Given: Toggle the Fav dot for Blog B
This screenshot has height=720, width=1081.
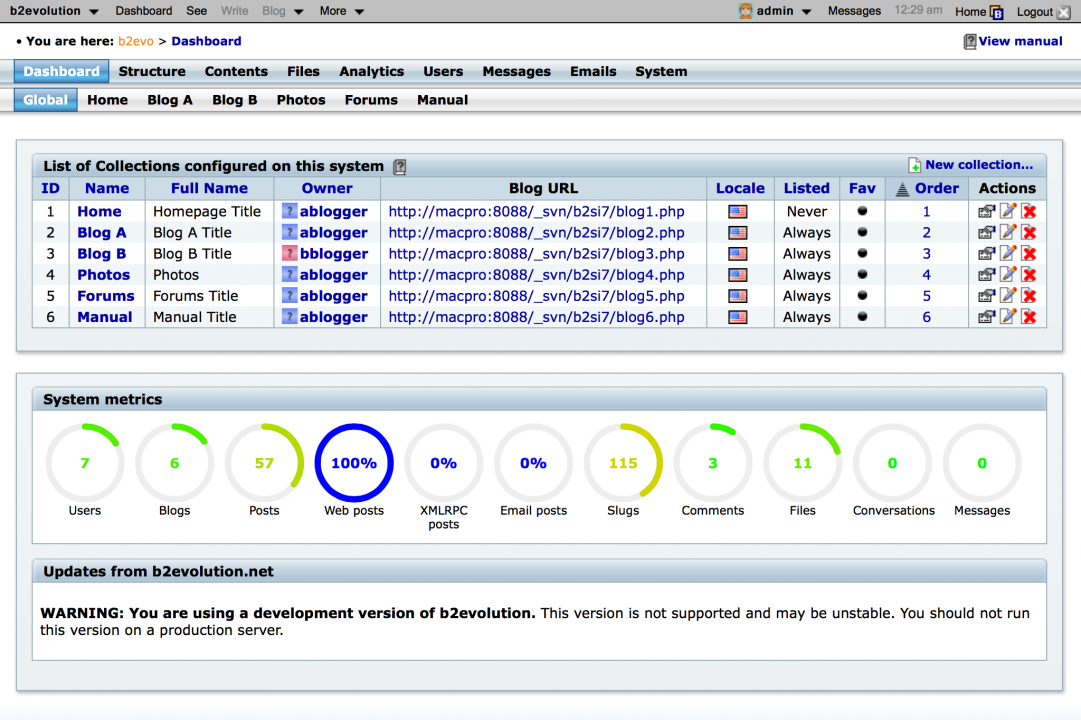Looking at the screenshot, I should click(862, 253).
